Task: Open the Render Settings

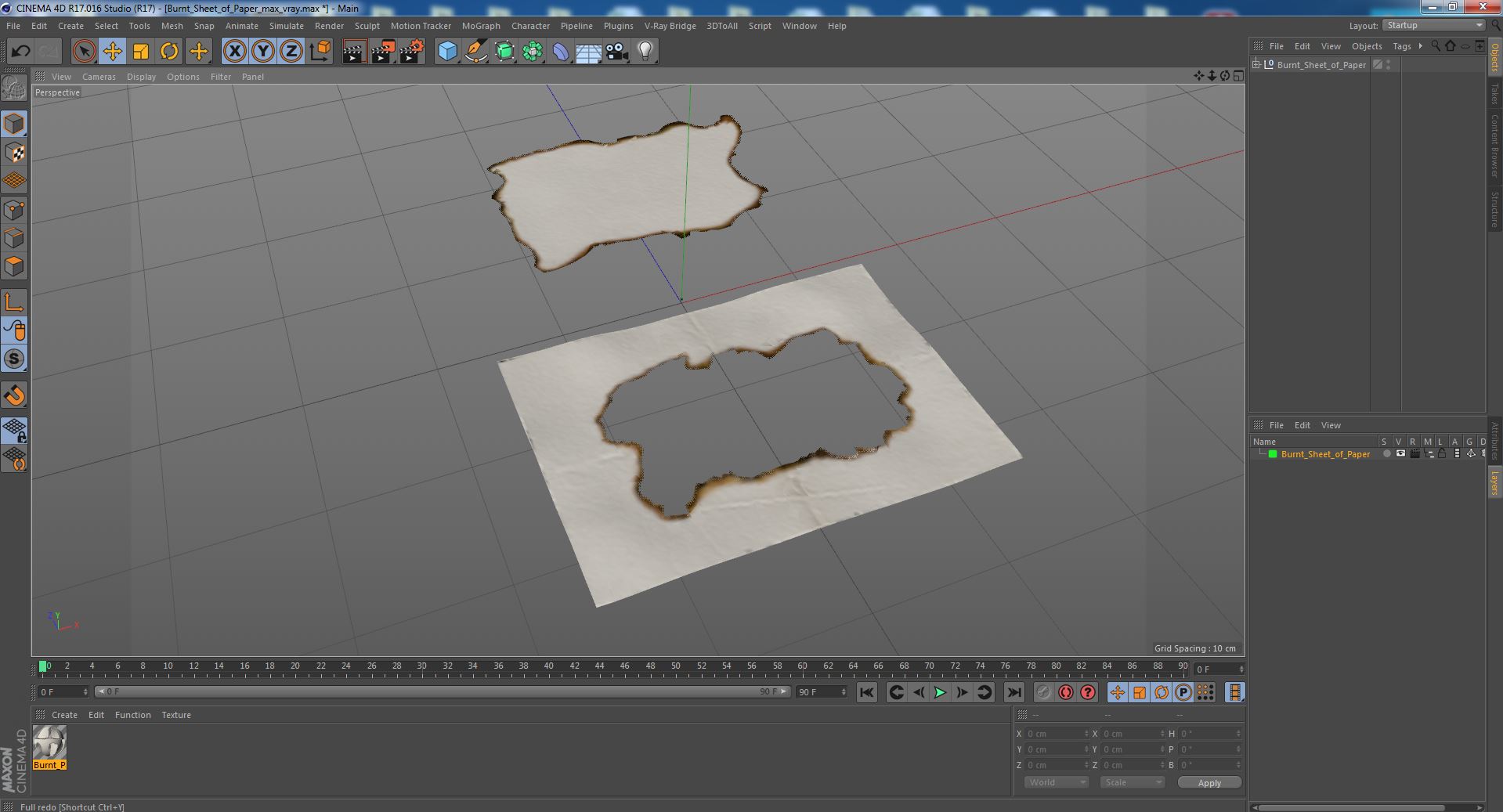Action: [412, 52]
